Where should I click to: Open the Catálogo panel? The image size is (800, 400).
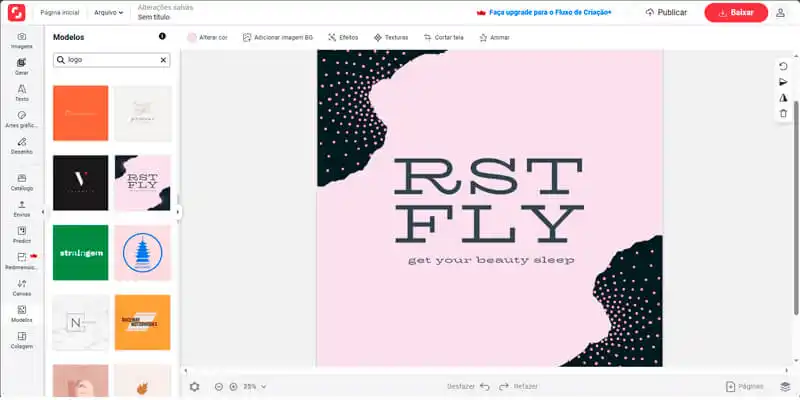[x=21, y=183]
